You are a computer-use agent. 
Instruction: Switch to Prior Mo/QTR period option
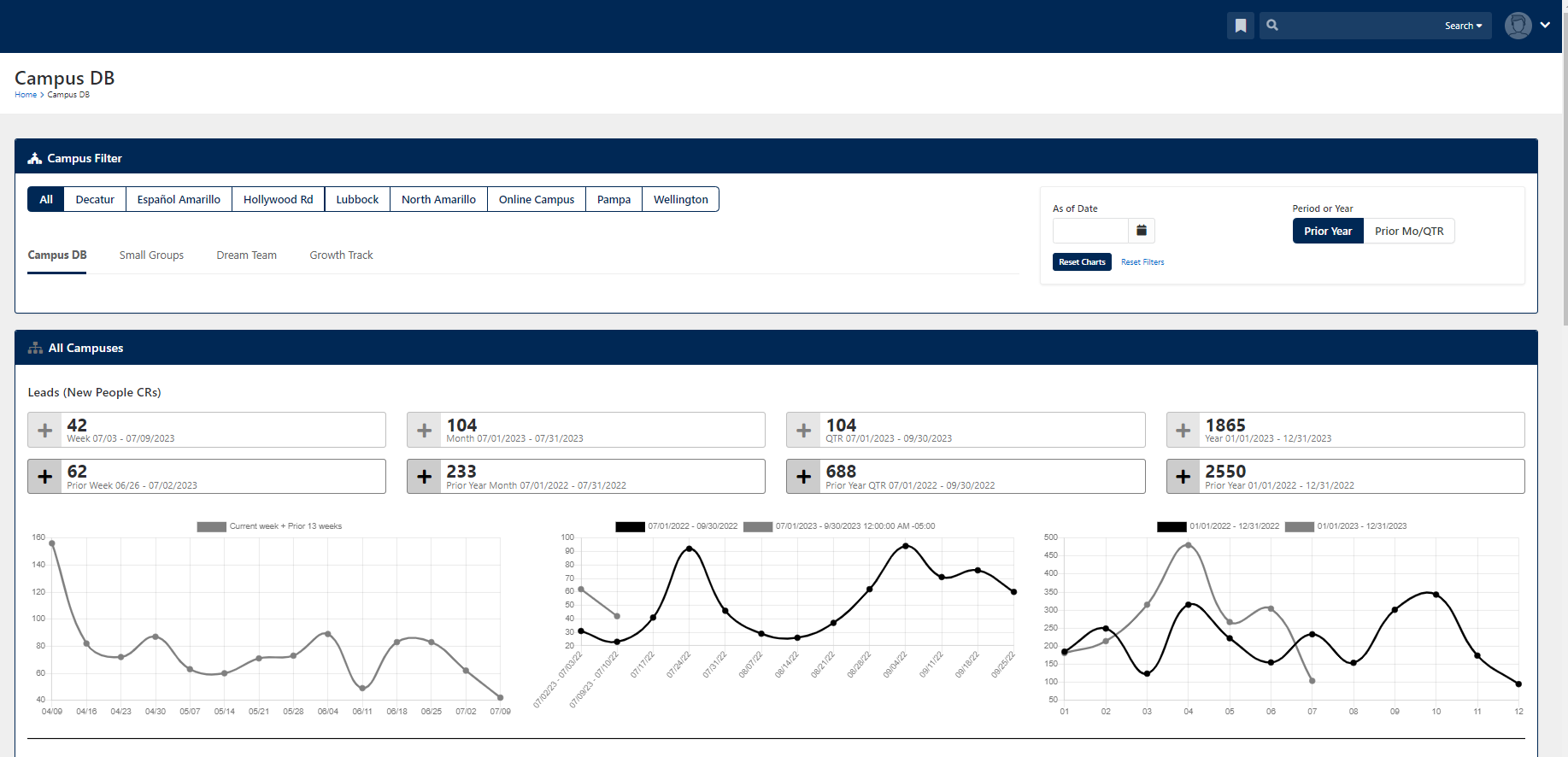[x=1409, y=231]
